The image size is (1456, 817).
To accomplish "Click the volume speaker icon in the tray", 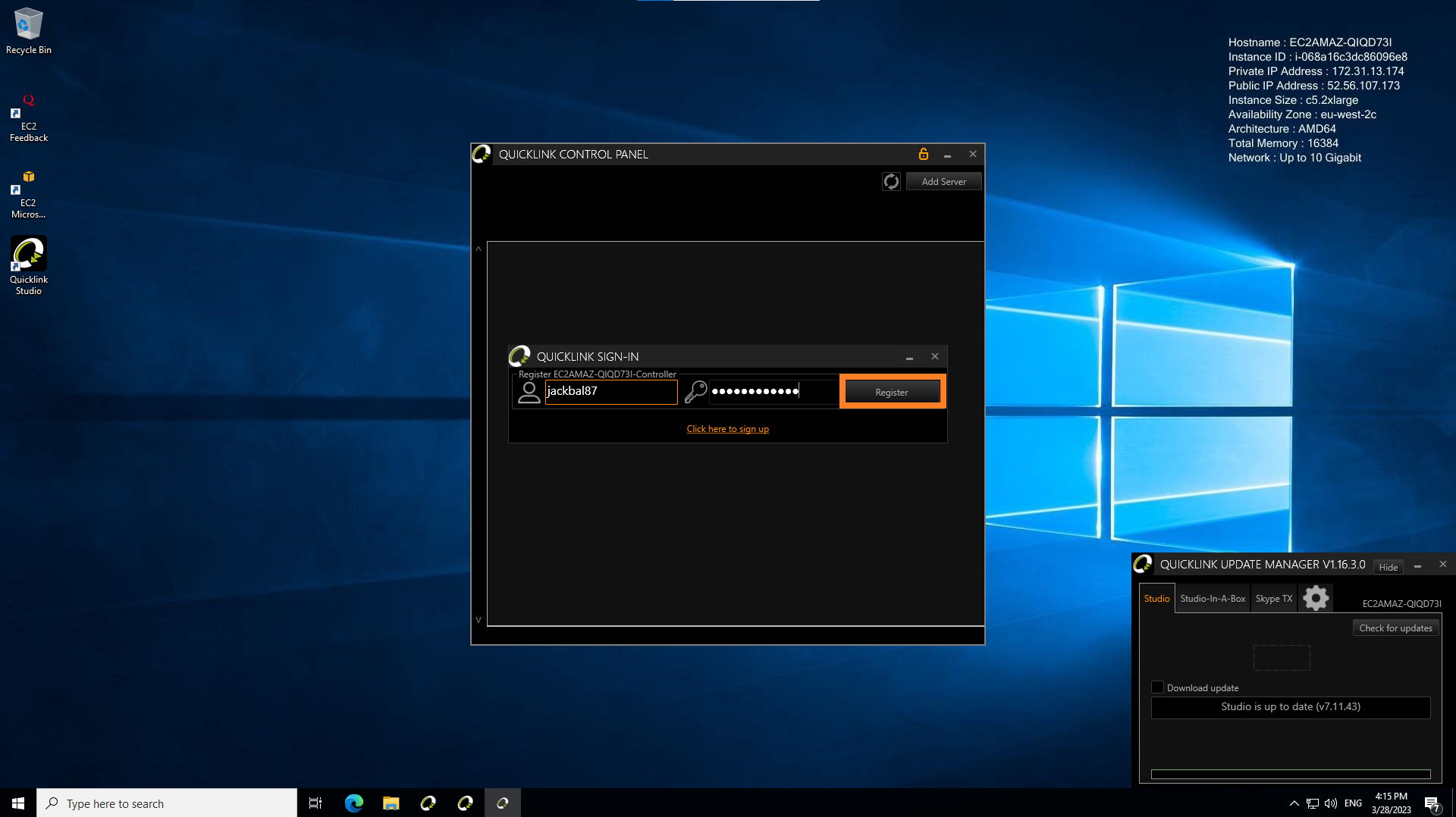I will 1331,803.
